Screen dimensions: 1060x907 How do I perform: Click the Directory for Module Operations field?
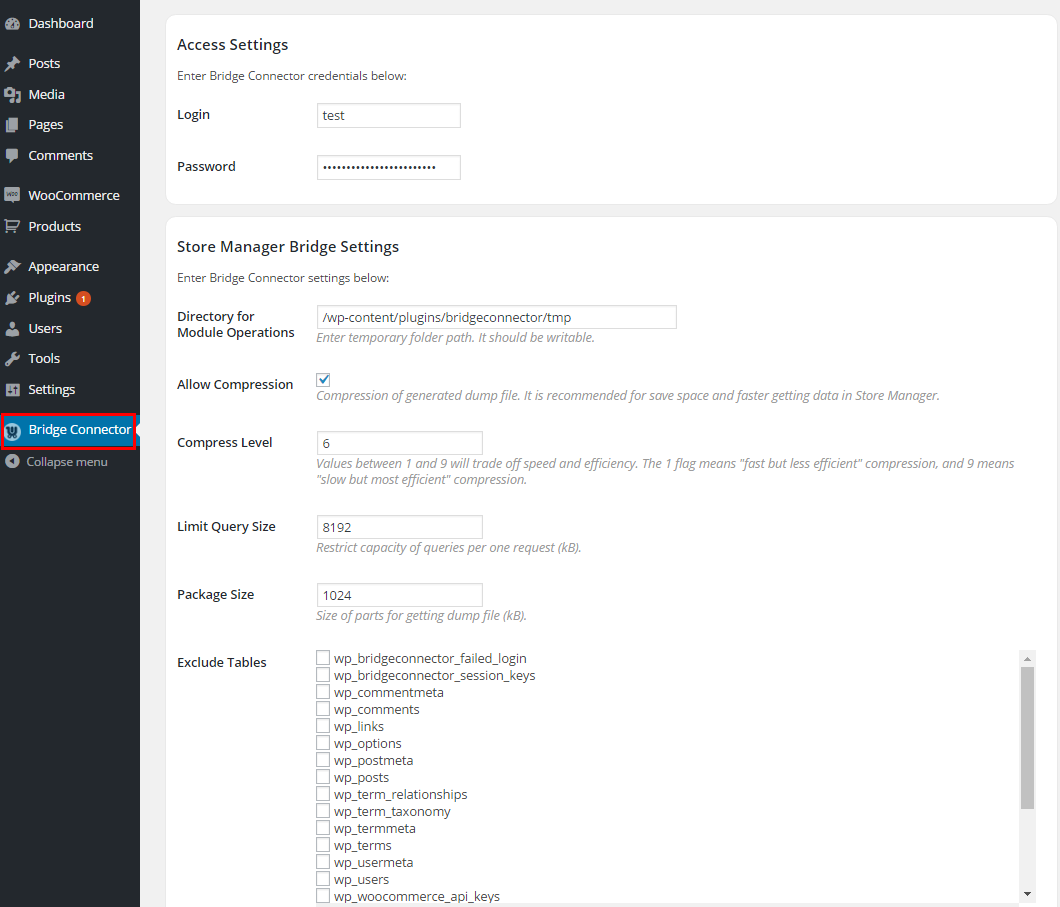click(496, 317)
